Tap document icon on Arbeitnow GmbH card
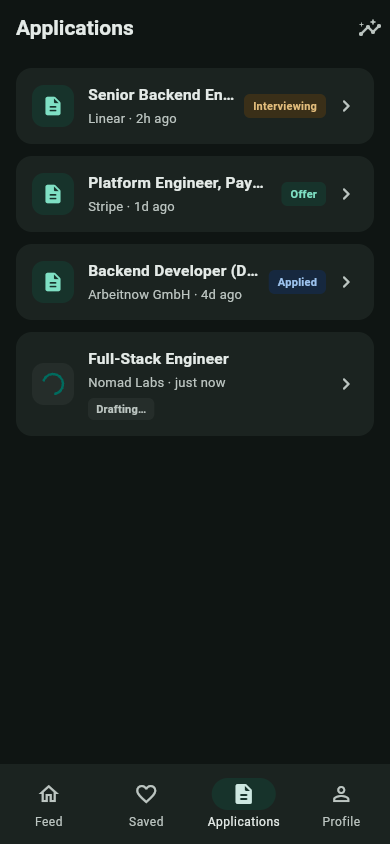Viewport: 390px width, 844px height. (53, 282)
